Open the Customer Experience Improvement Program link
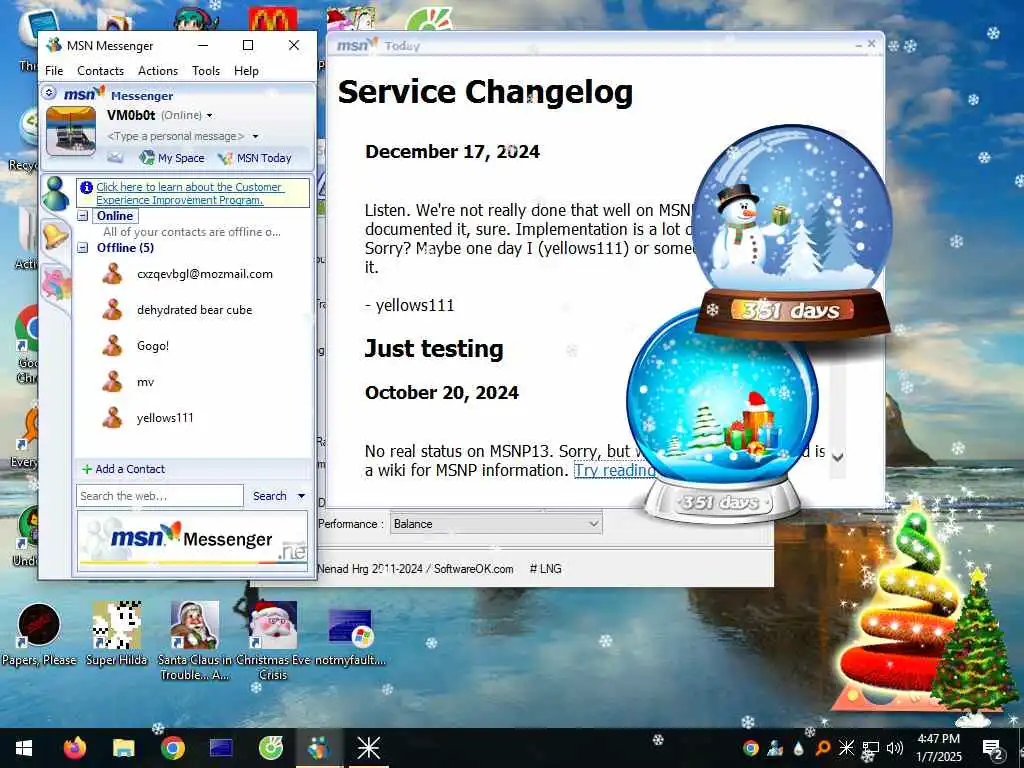 pos(189,193)
